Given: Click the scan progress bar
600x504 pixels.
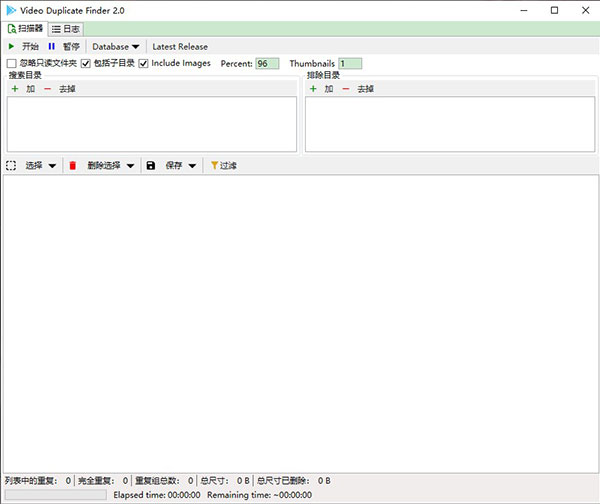Looking at the screenshot, I should coord(56,495).
